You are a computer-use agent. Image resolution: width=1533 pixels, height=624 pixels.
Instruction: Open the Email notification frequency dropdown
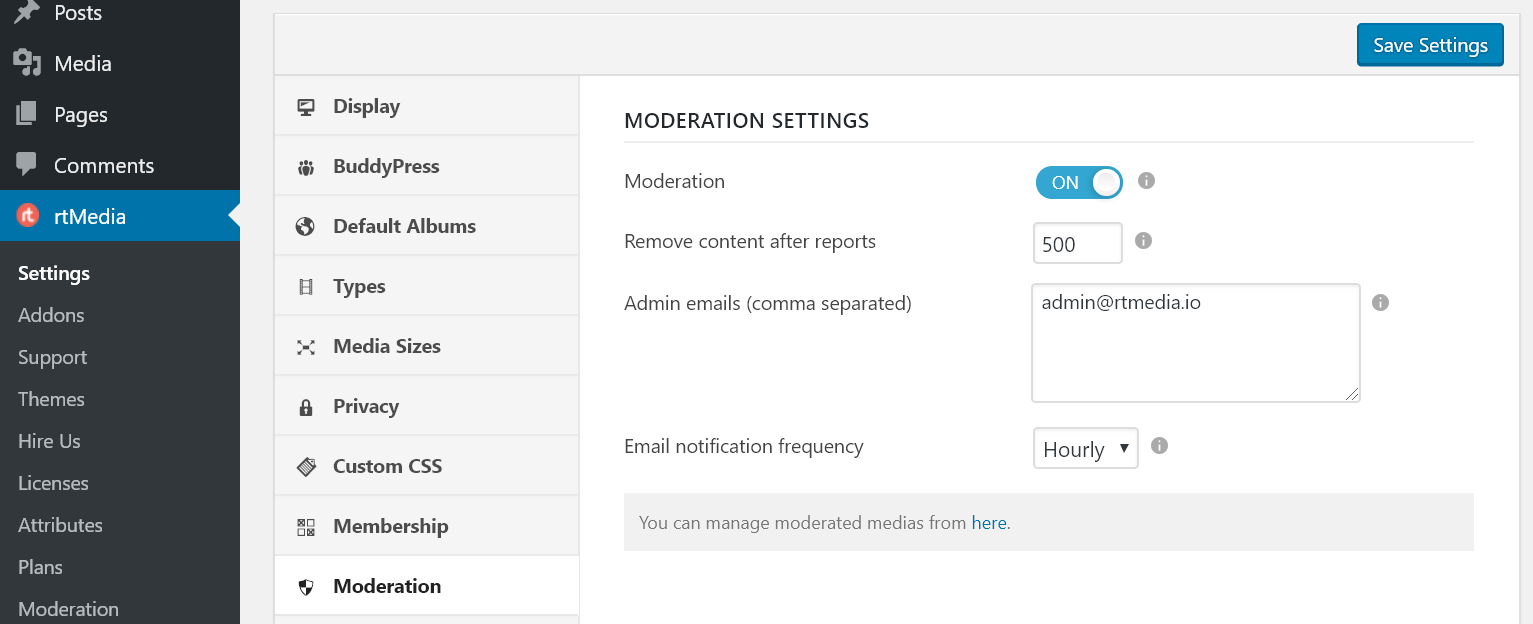pyautogui.click(x=1085, y=448)
